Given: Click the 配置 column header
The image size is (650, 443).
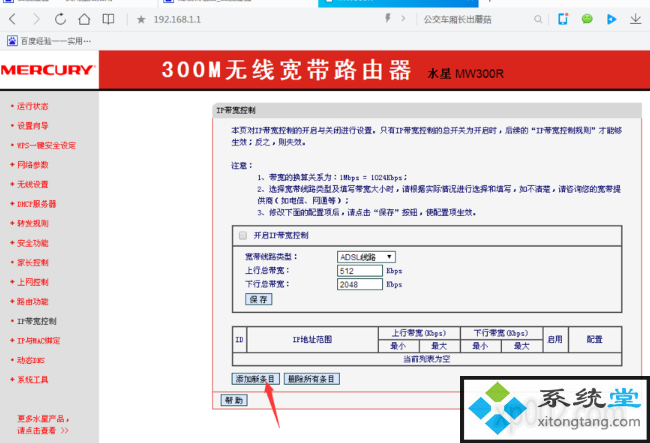Looking at the screenshot, I should click(594, 339).
